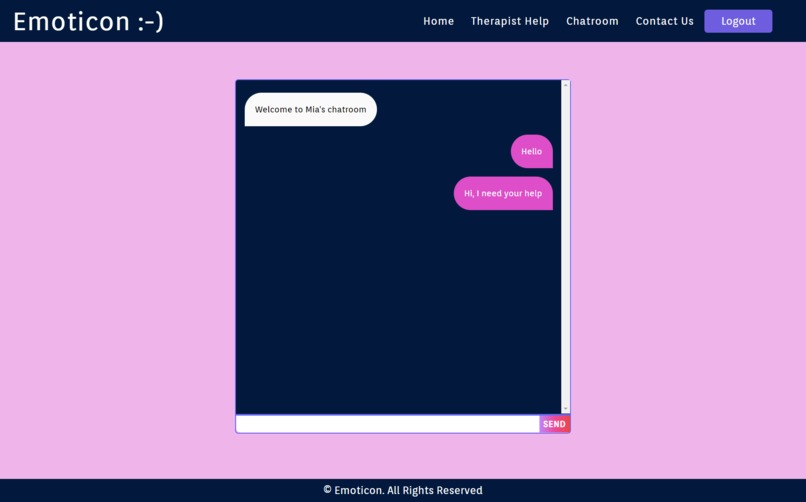The image size is (806, 502).
Task: Click the chat scrollbar up arrow
Action: (565, 85)
